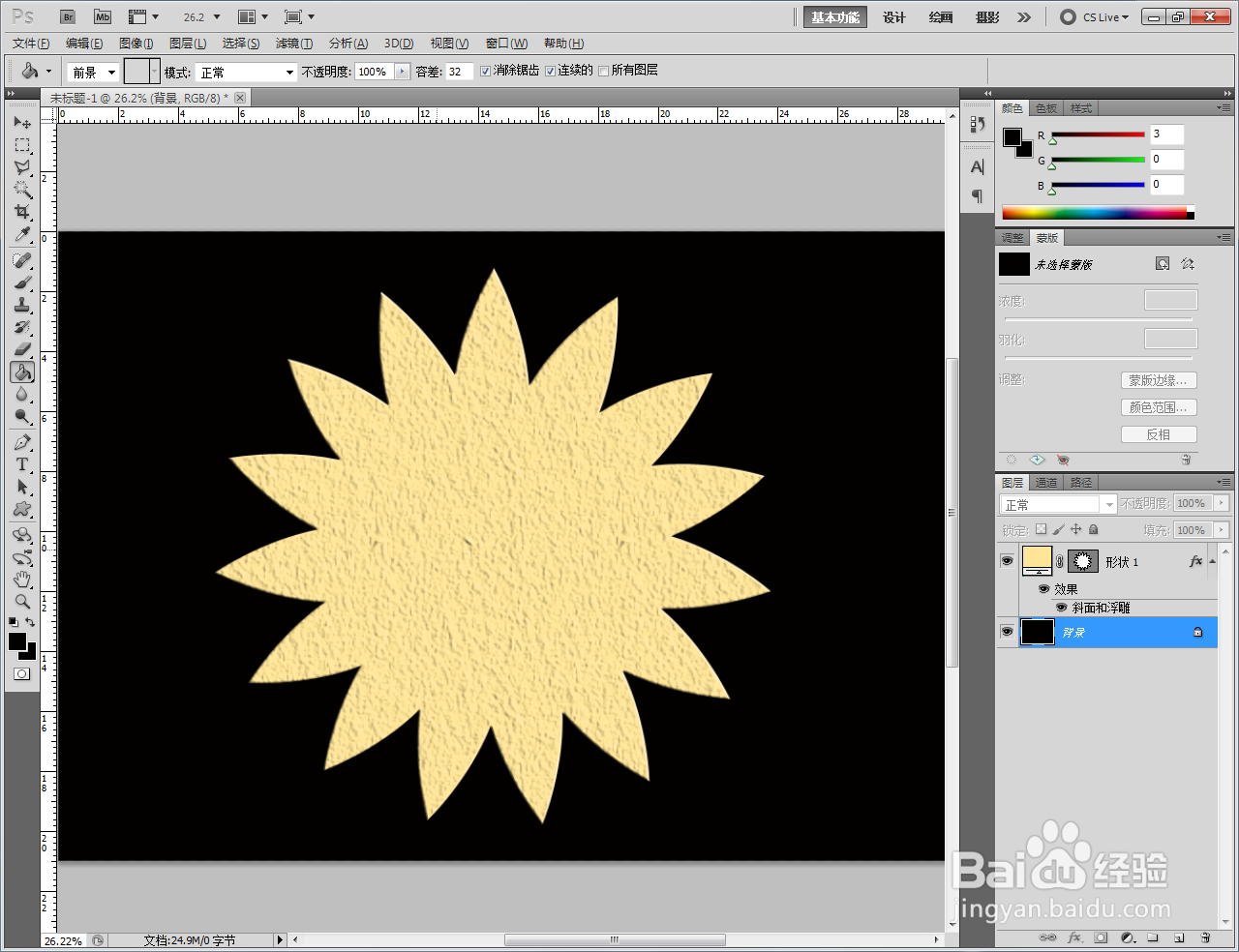Open the 文件(F) menu
This screenshot has height=952, width=1239.
coord(31,44)
